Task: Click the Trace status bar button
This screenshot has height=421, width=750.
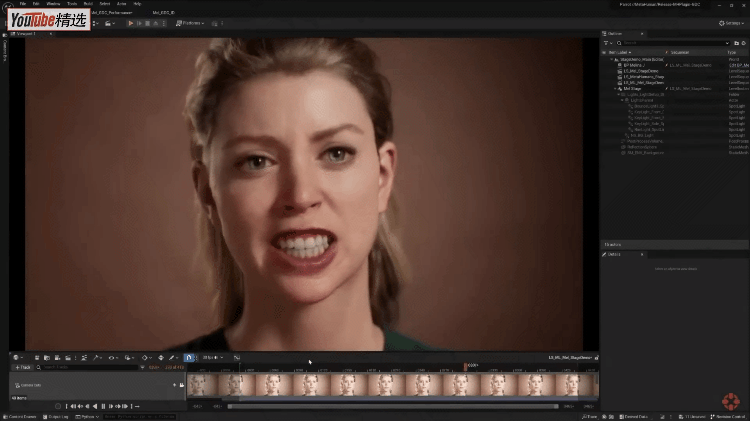Action: 590,417
